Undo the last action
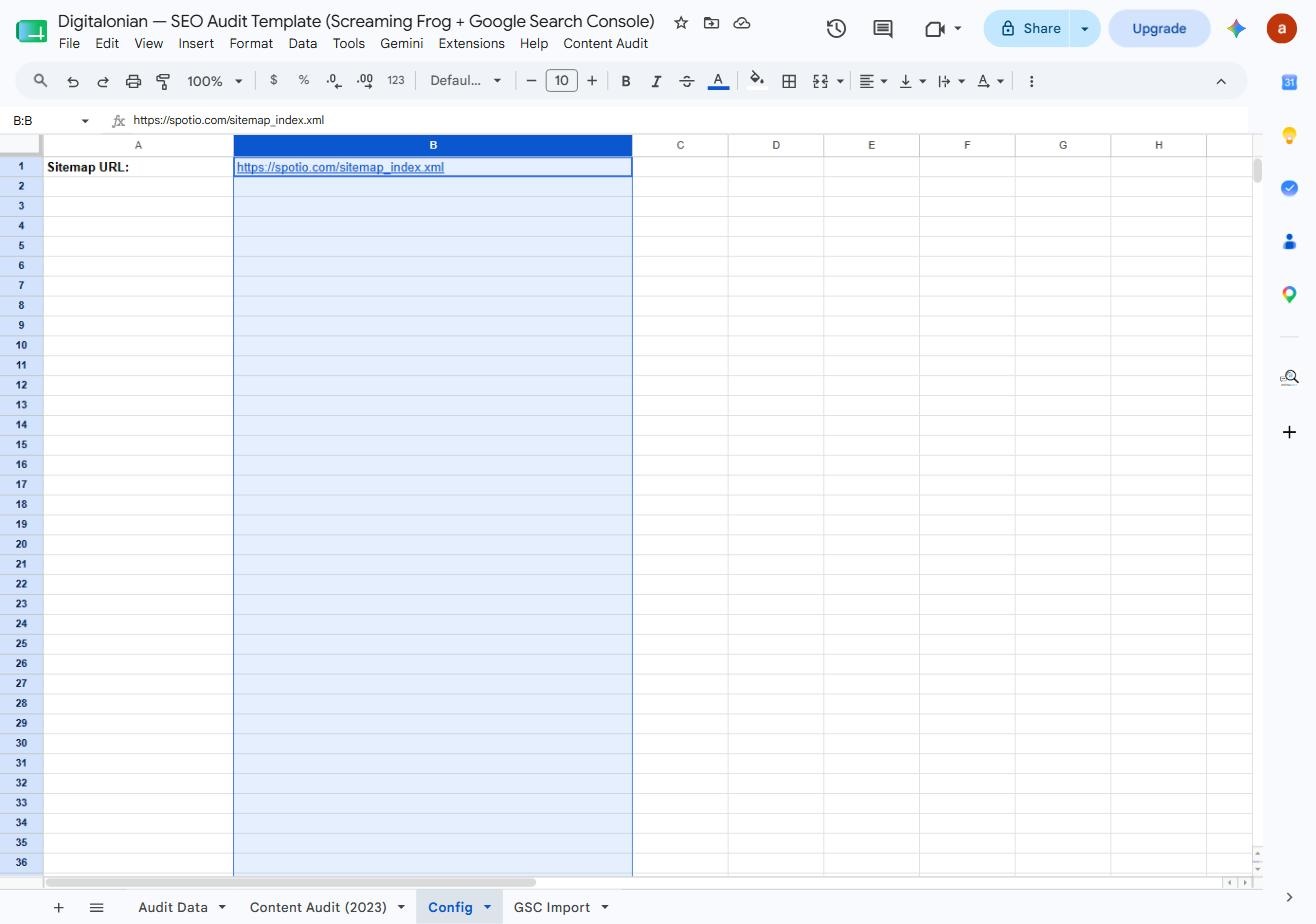Viewport: 1316px width, 924px height. [72, 81]
